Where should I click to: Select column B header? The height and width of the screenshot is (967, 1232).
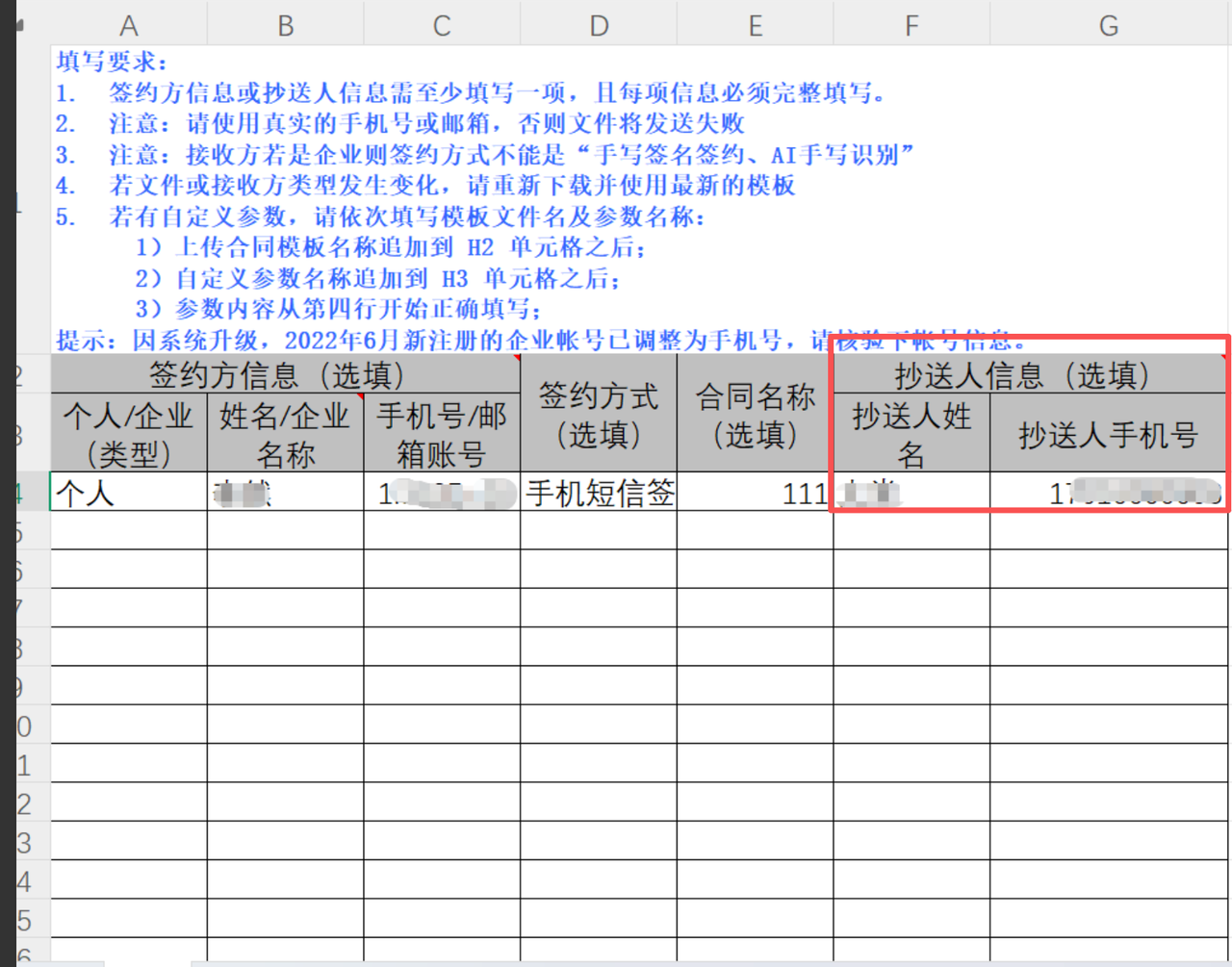[x=286, y=26]
